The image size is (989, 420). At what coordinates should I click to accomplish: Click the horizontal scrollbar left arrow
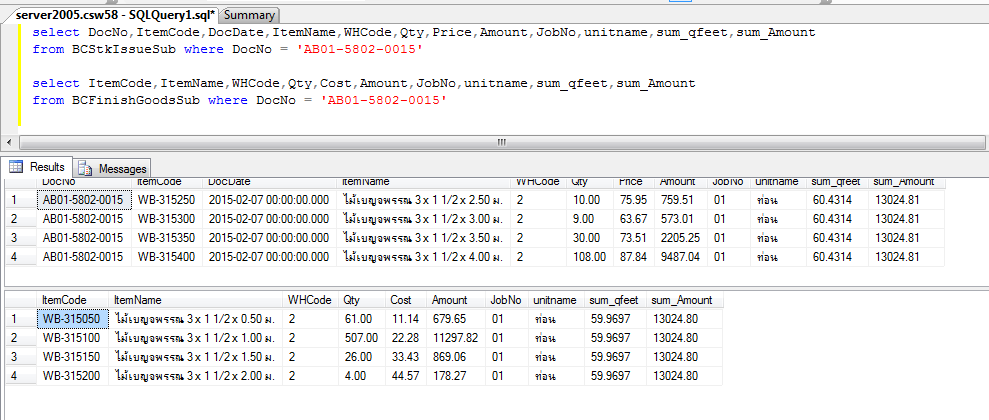click(x=8, y=142)
